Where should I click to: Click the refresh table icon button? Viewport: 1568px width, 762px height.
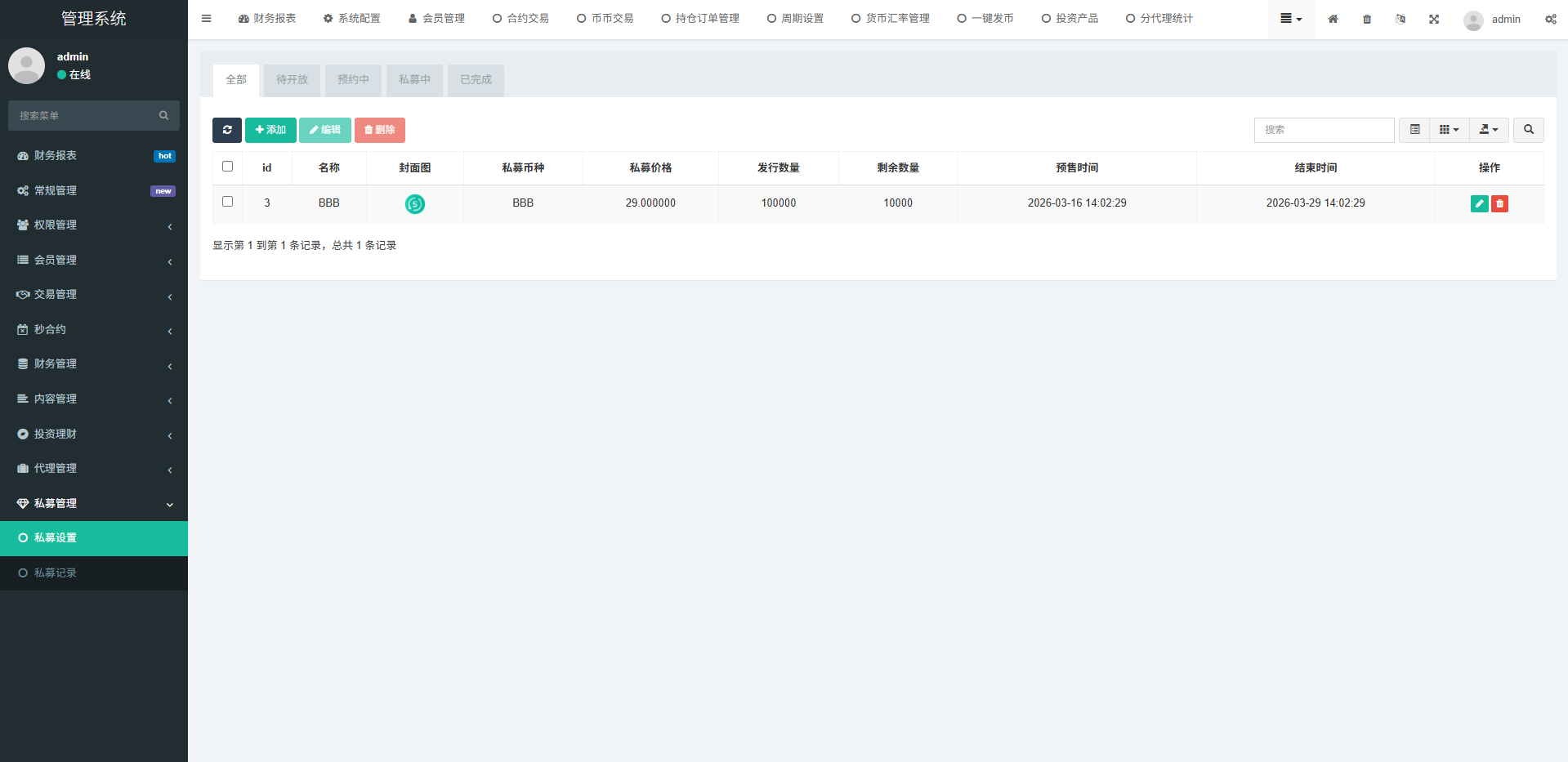[x=226, y=130]
